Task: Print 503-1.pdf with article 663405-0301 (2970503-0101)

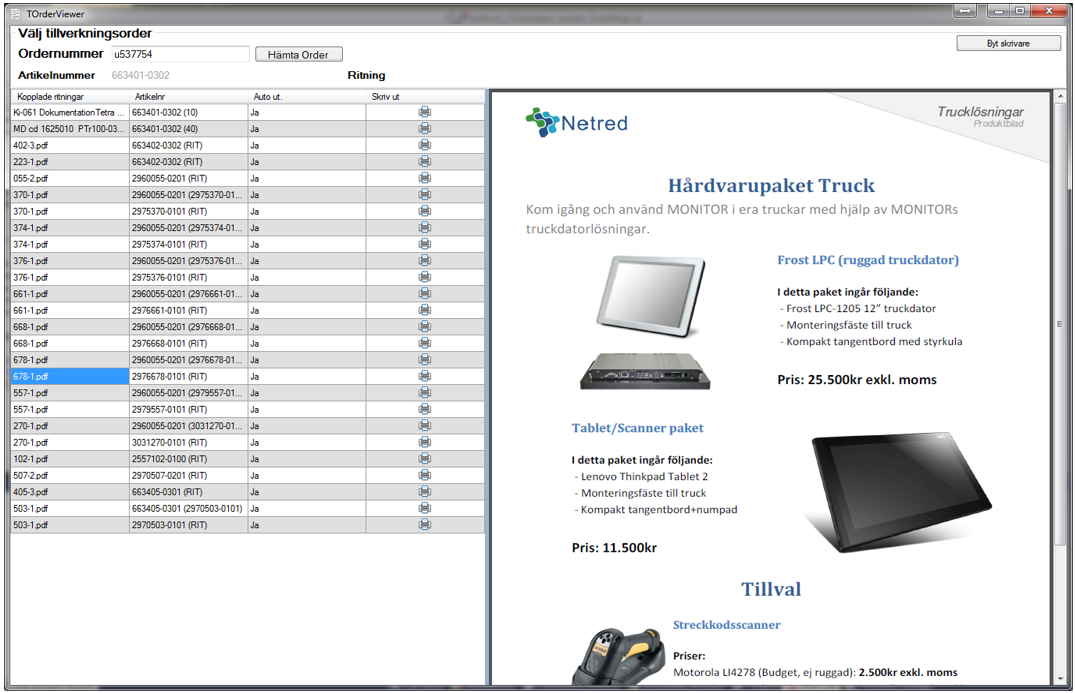Action: (x=425, y=508)
